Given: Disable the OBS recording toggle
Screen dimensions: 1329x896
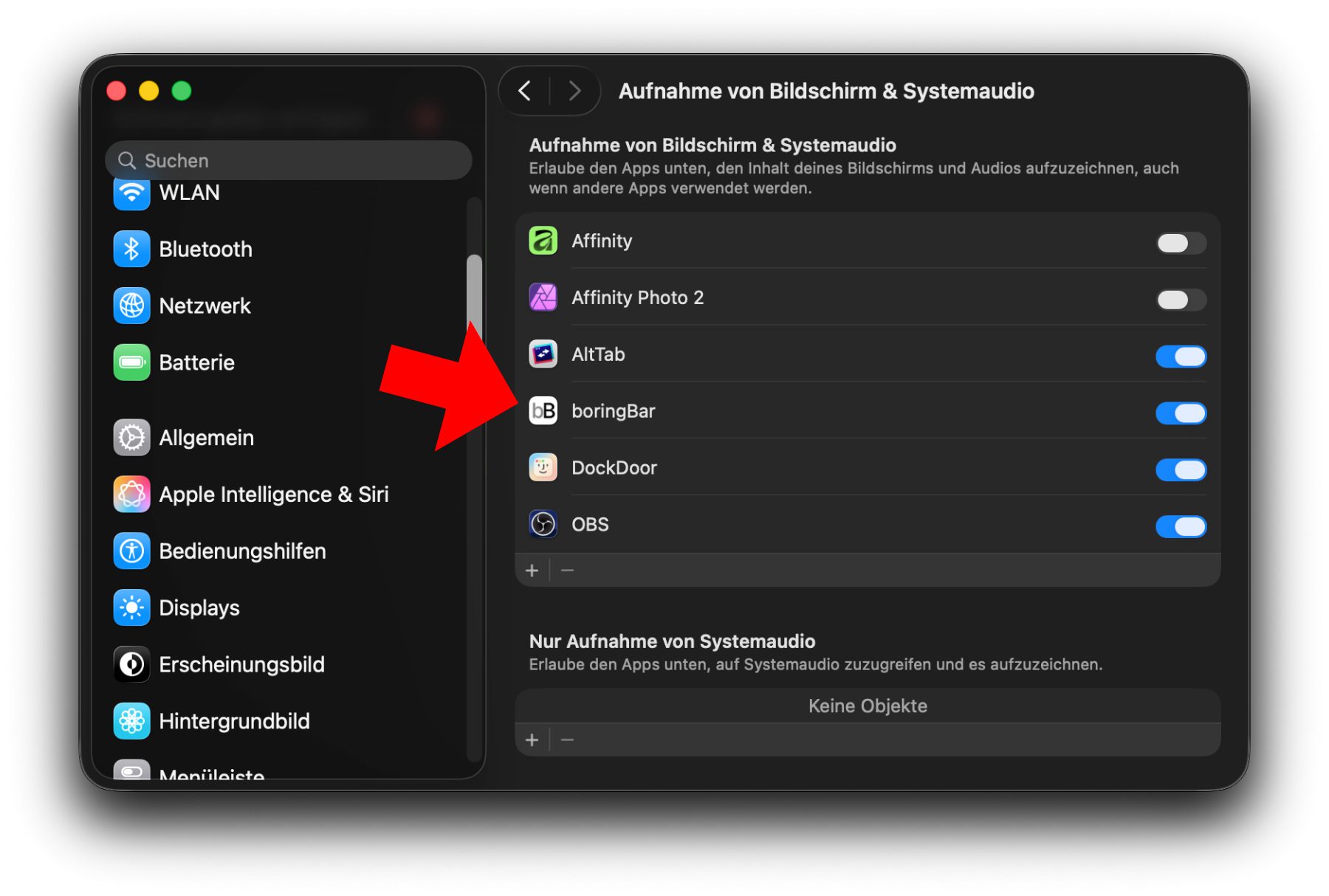Looking at the screenshot, I should coord(1181,526).
